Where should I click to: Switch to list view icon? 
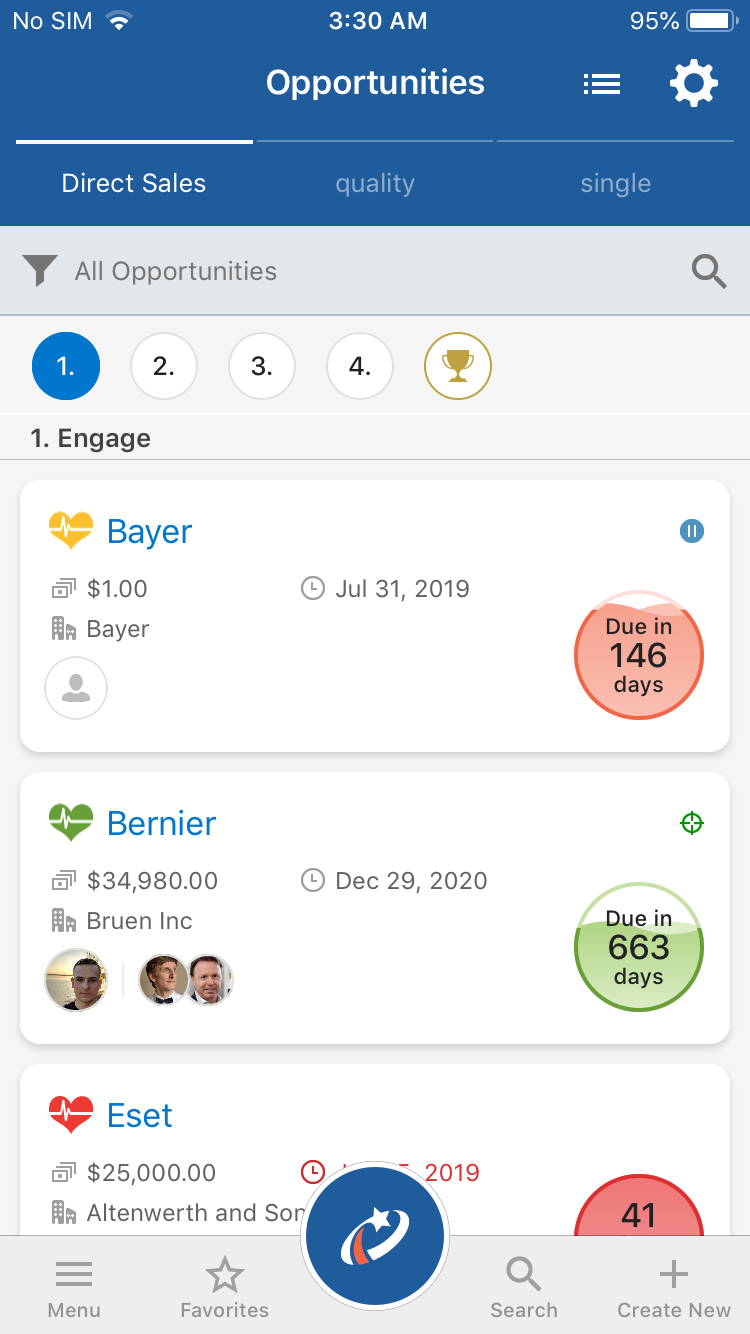[602, 84]
